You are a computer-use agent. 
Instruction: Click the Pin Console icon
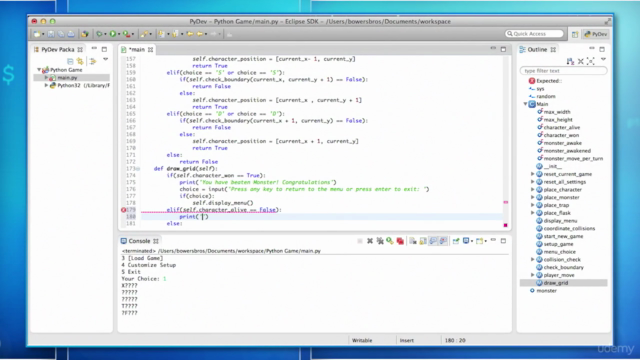[456, 241]
